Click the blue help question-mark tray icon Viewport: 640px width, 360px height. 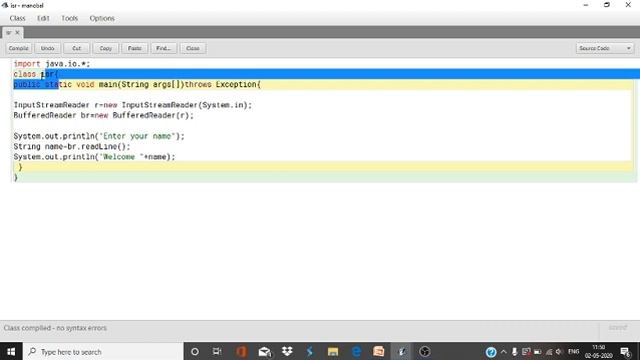(x=491, y=352)
